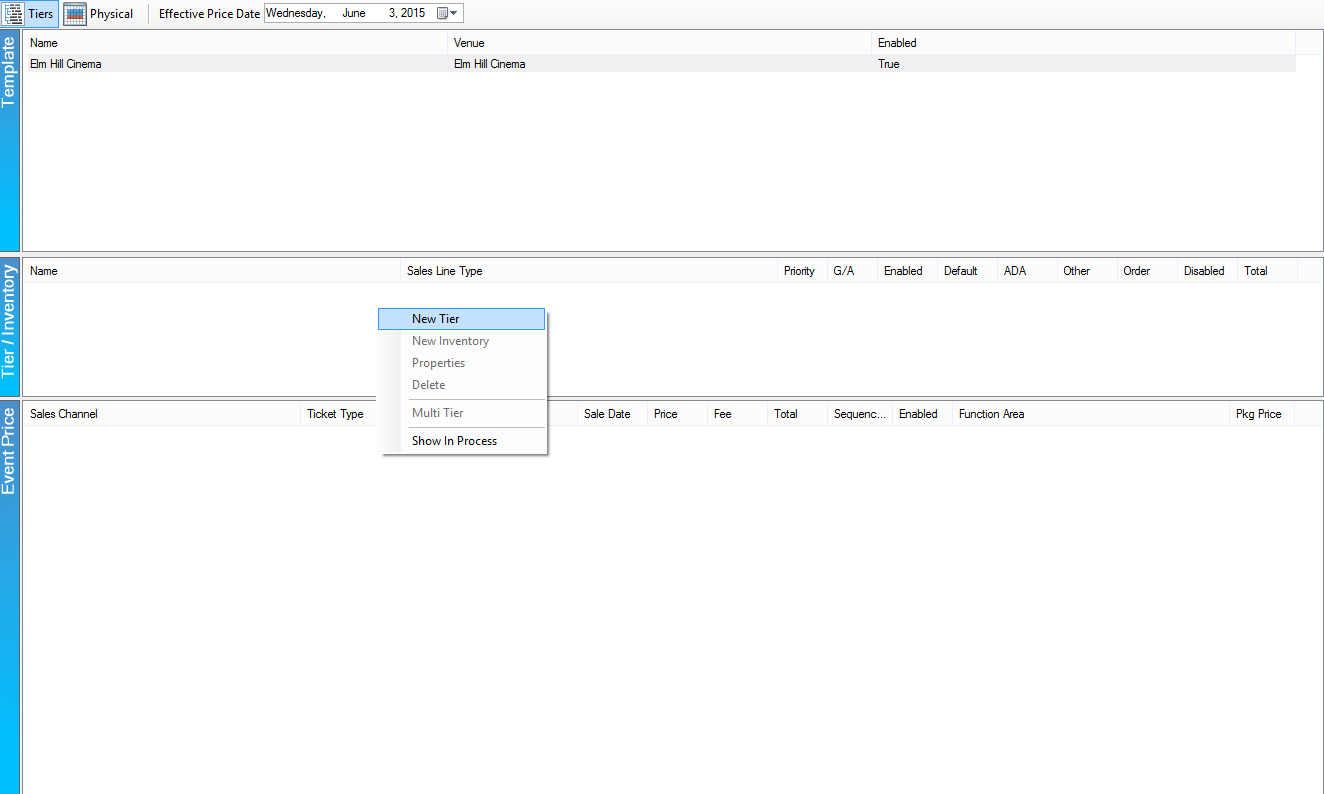Select Elm Hill Cinema venue cell
Screen dimensions: 1324x794
489,64
